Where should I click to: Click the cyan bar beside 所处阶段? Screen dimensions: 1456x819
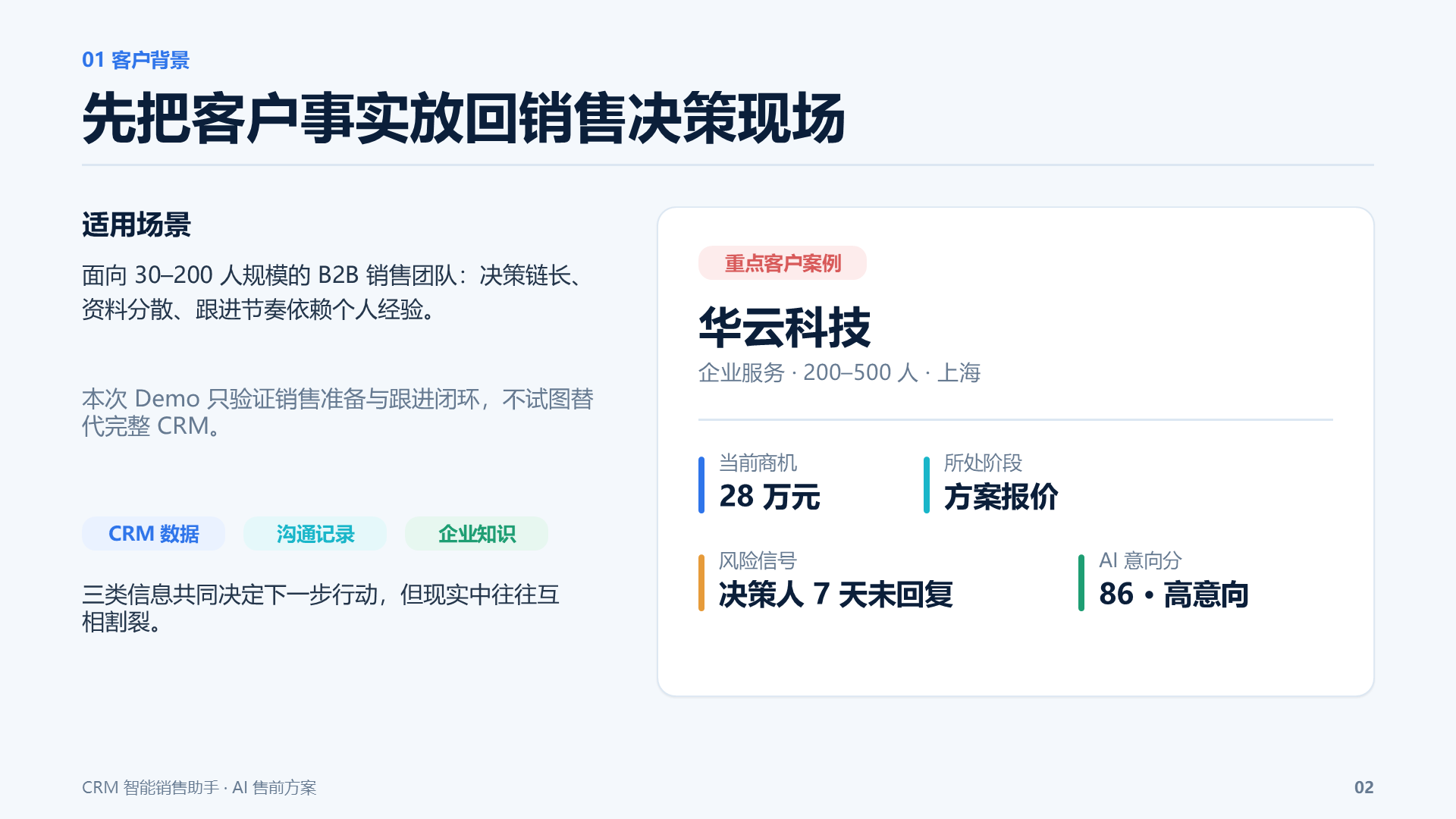(x=927, y=485)
